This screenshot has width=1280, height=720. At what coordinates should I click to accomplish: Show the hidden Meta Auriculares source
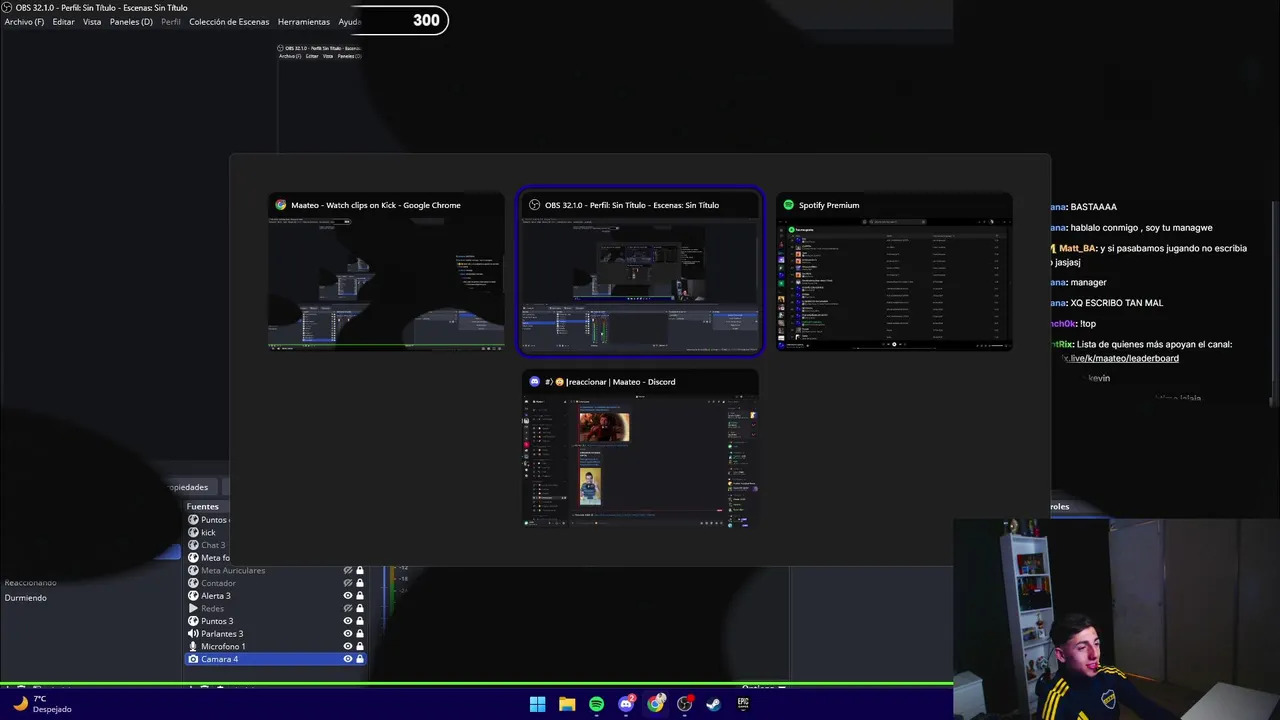[x=348, y=570]
